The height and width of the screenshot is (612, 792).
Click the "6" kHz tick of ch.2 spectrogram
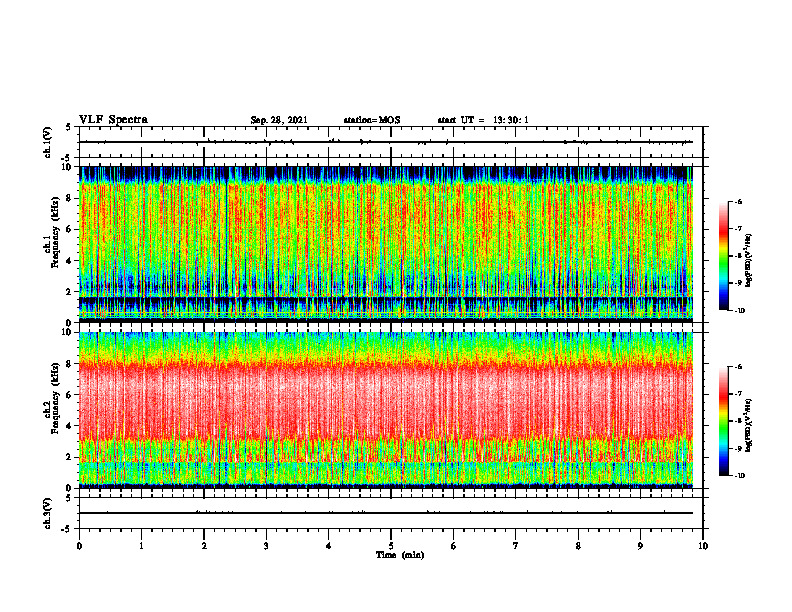70,395
